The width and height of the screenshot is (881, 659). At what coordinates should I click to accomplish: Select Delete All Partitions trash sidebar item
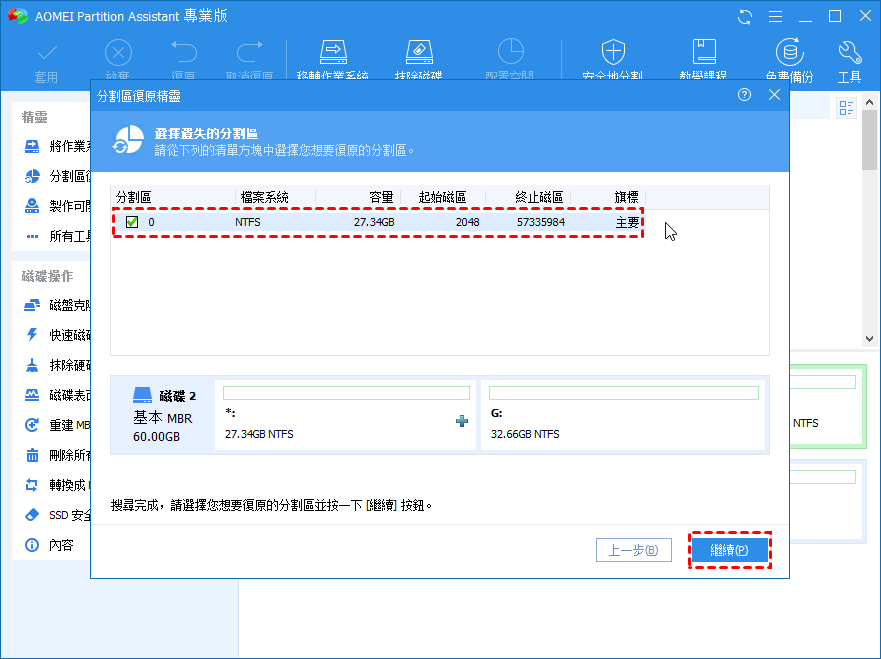tap(56, 455)
